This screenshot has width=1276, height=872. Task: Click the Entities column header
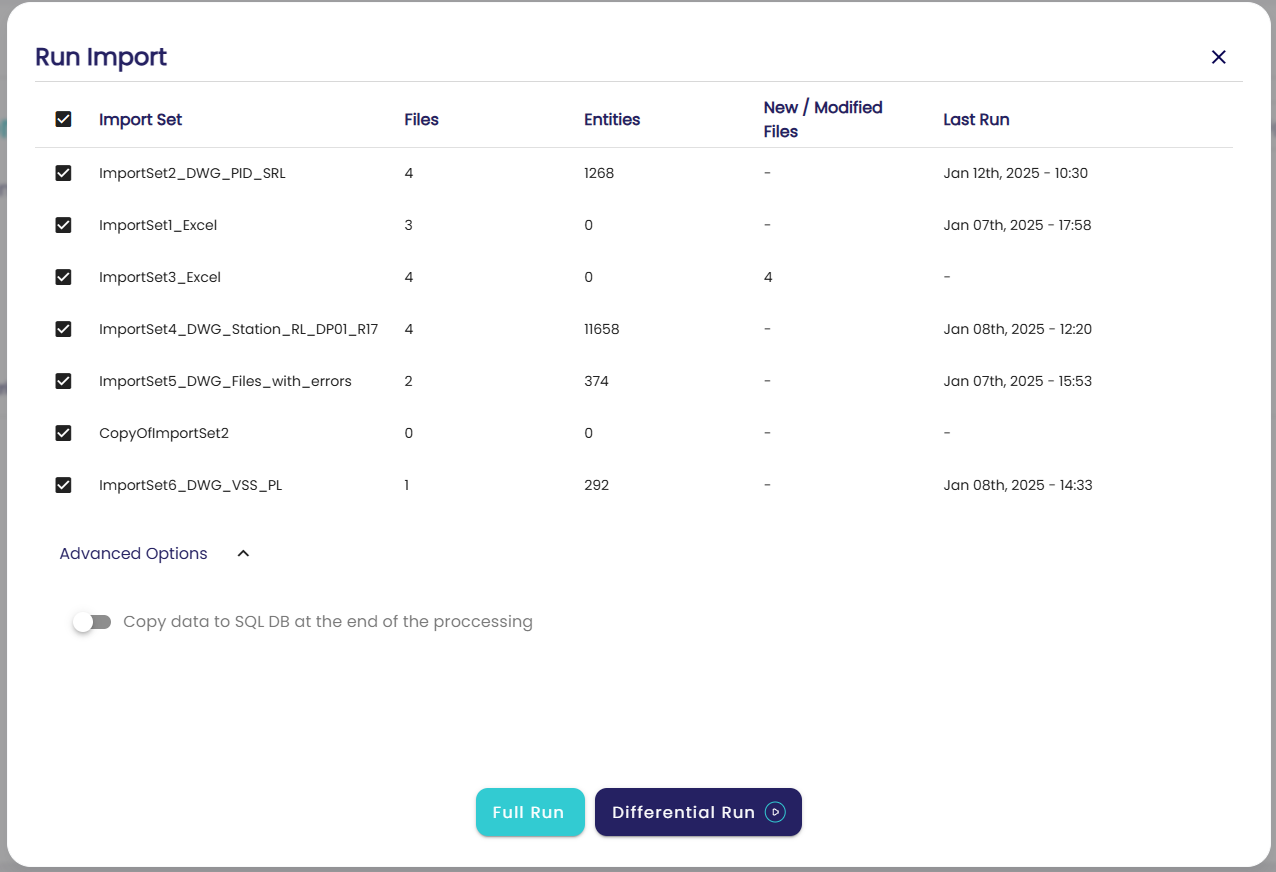pos(612,120)
